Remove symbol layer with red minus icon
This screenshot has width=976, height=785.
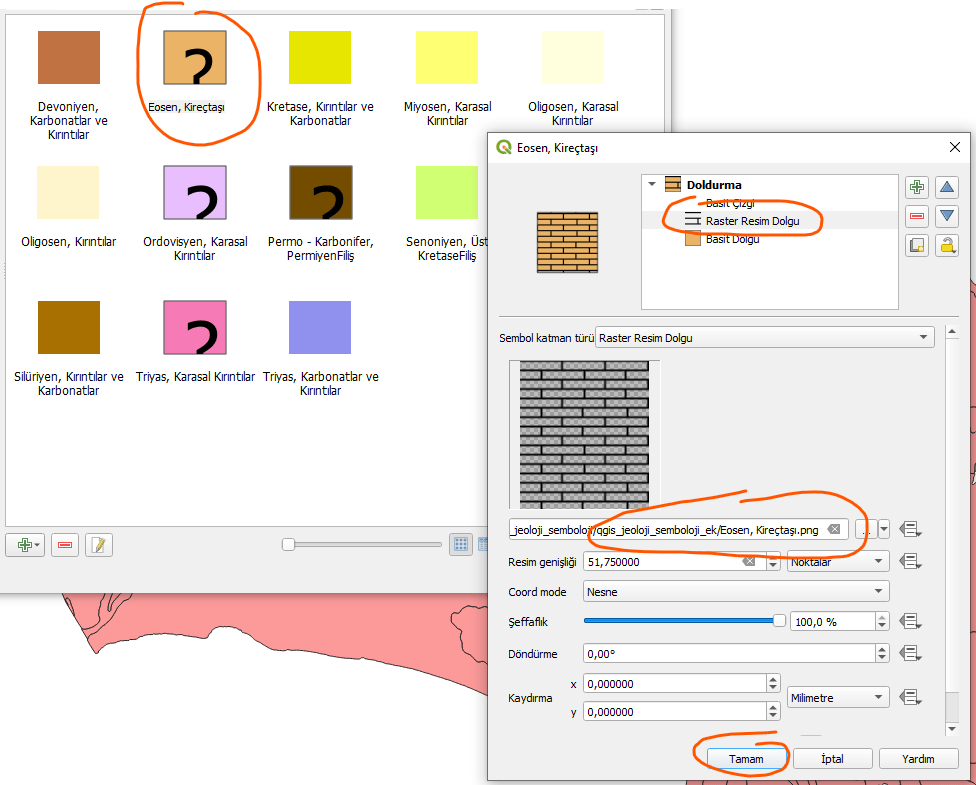click(916, 216)
